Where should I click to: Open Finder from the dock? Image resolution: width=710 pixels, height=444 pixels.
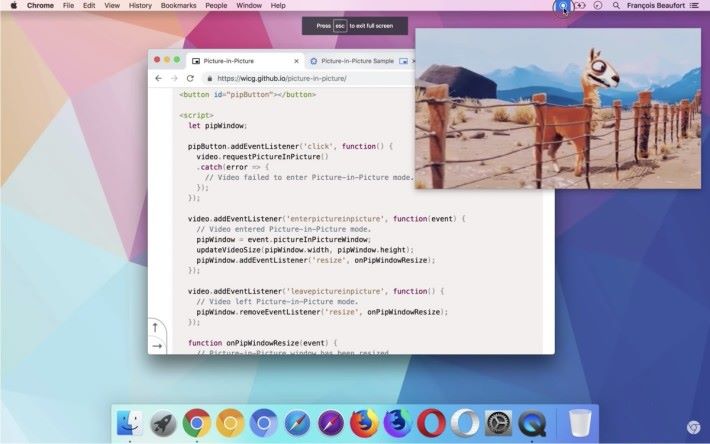click(130, 423)
